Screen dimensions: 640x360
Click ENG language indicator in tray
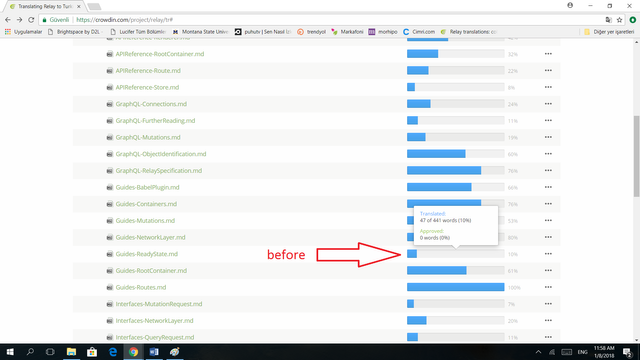[x=582, y=352]
